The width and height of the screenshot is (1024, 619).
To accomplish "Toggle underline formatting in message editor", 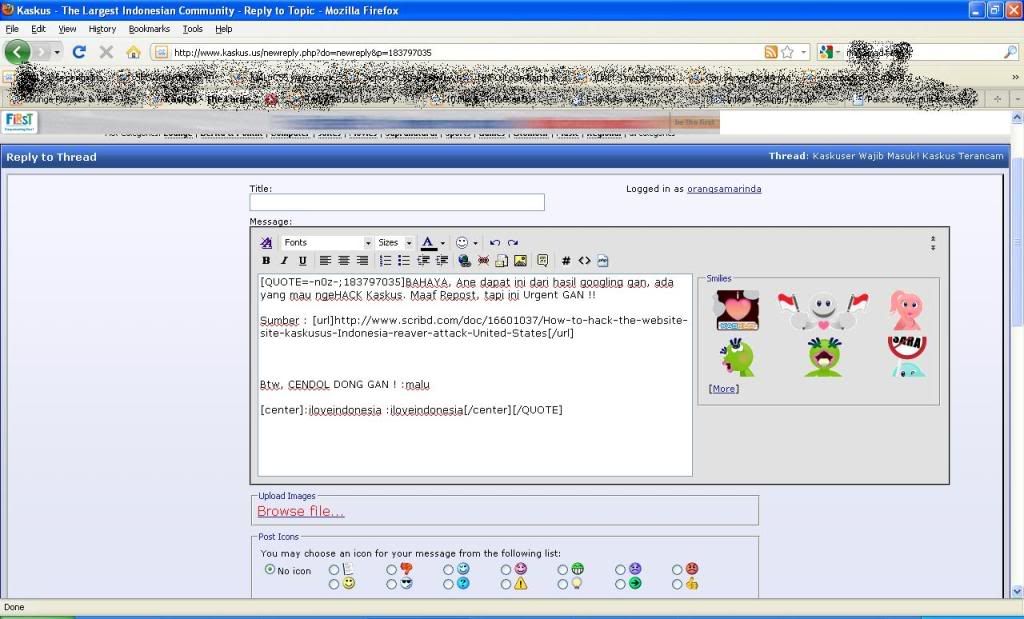I will point(302,261).
